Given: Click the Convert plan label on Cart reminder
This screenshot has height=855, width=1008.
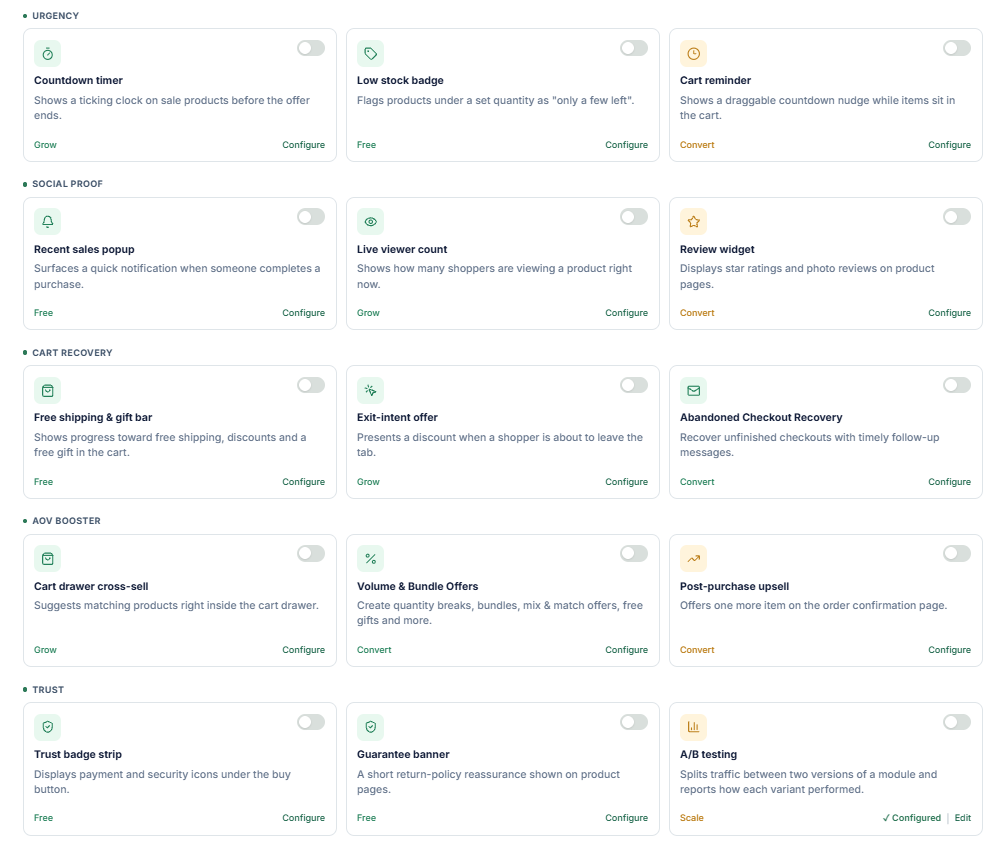Looking at the screenshot, I should coord(697,145).
